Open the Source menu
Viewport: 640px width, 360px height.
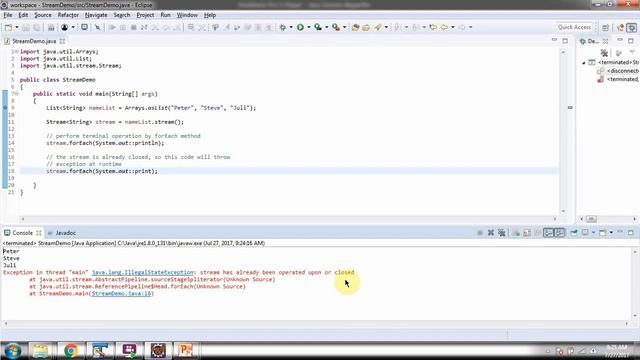tap(43, 15)
